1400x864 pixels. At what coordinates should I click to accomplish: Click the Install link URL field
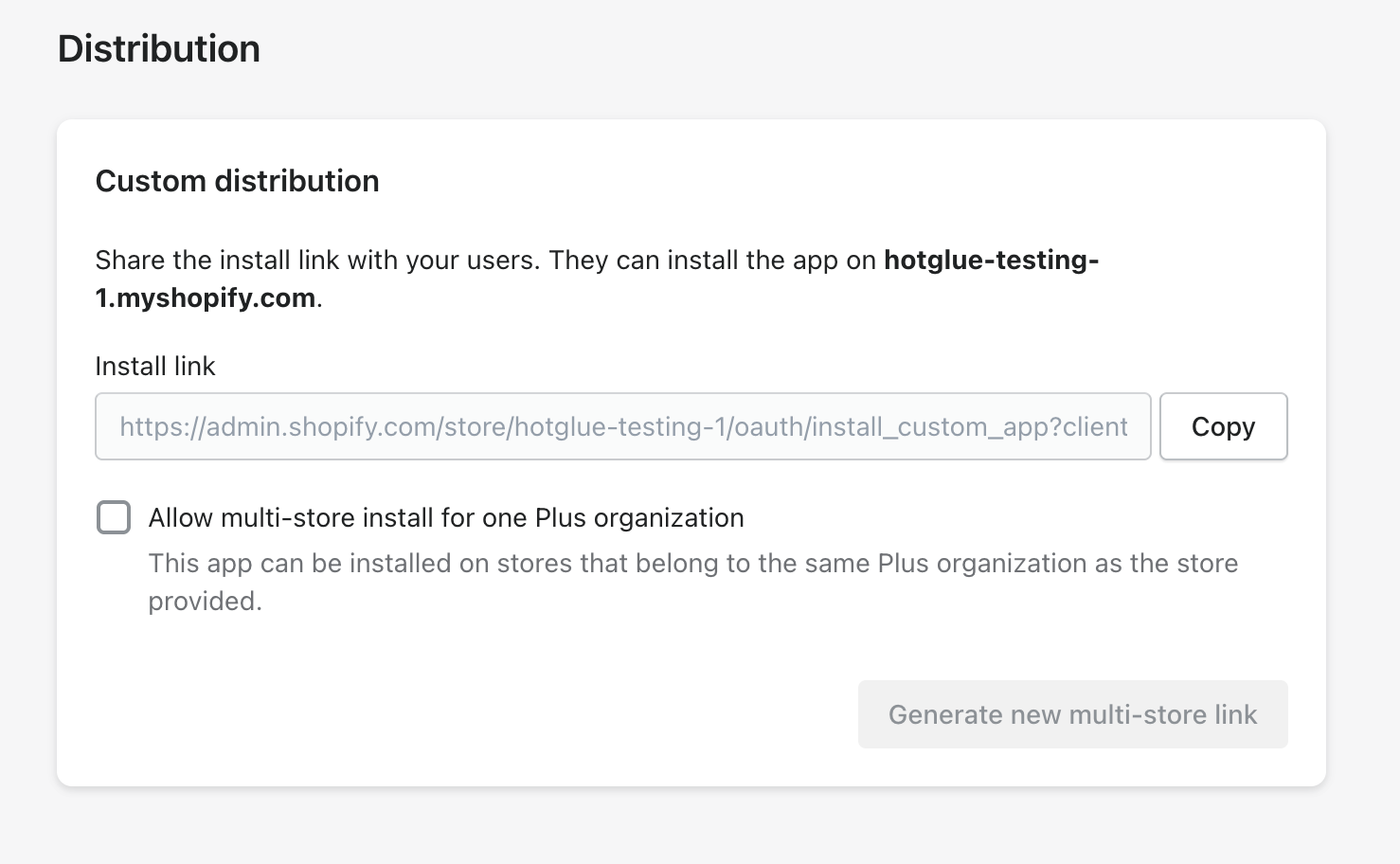click(x=622, y=426)
